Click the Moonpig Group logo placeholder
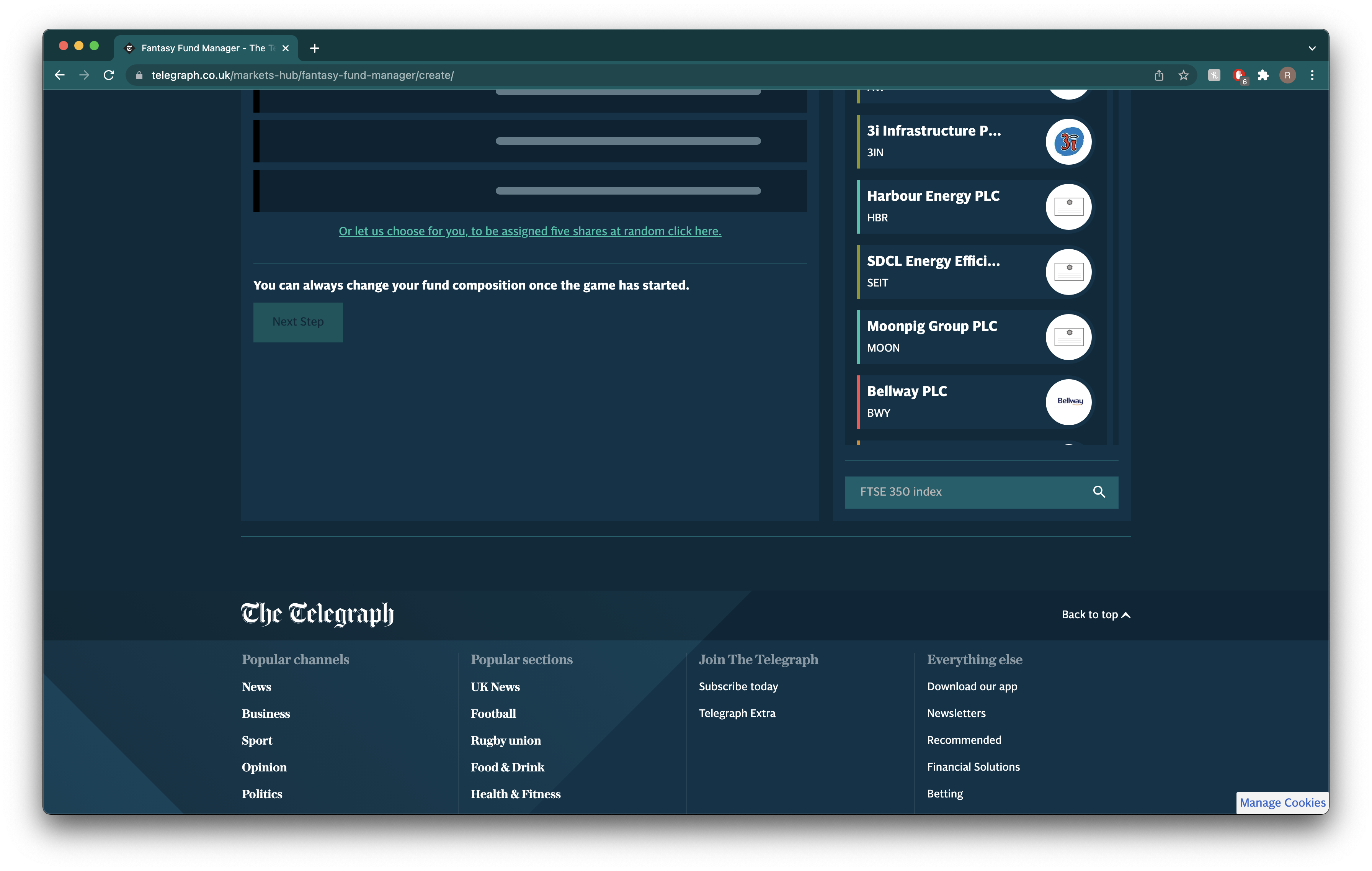The width and height of the screenshot is (1372, 871). click(x=1068, y=337)
